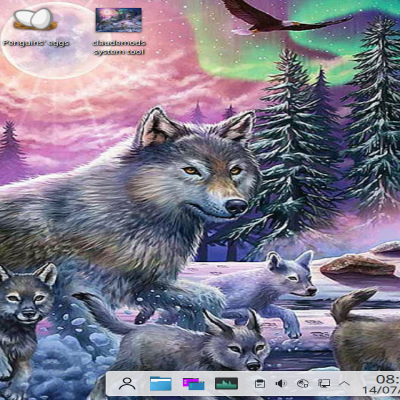400x400 pixels.
Task: Select the 'claudemods system tool' label text
Action: 119,47
